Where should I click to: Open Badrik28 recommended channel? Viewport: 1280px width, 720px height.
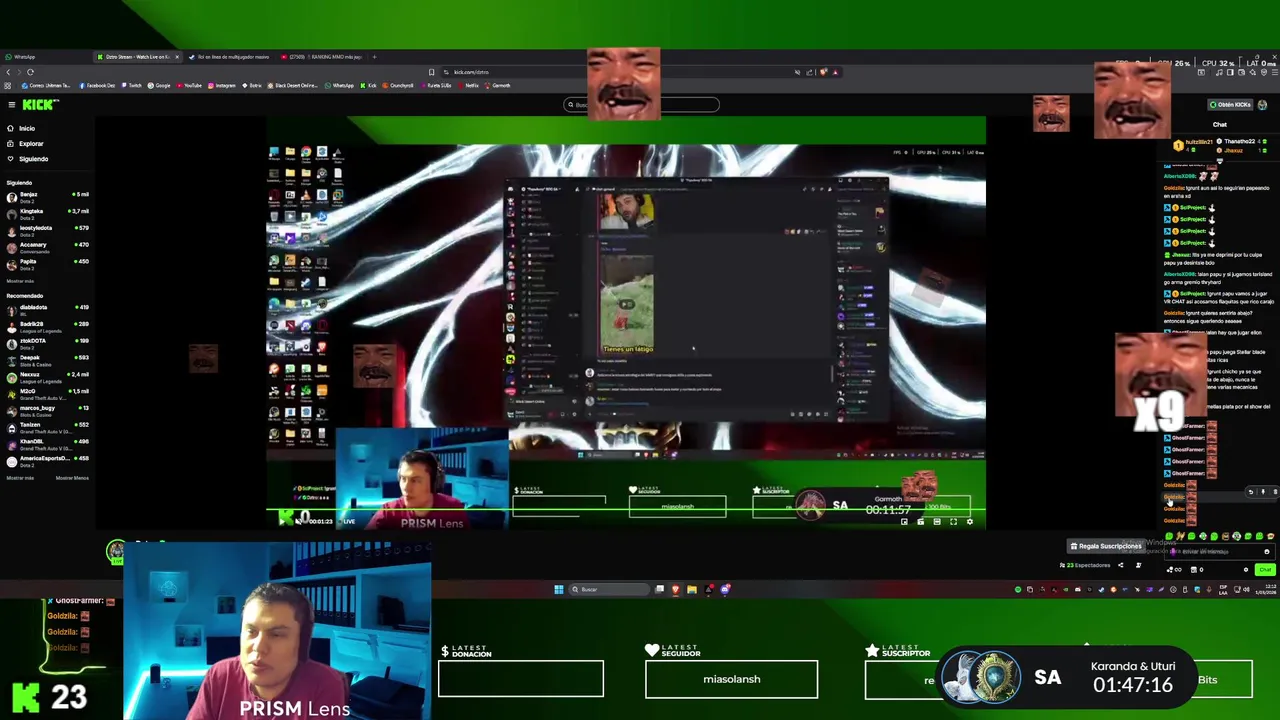(47, 325)
